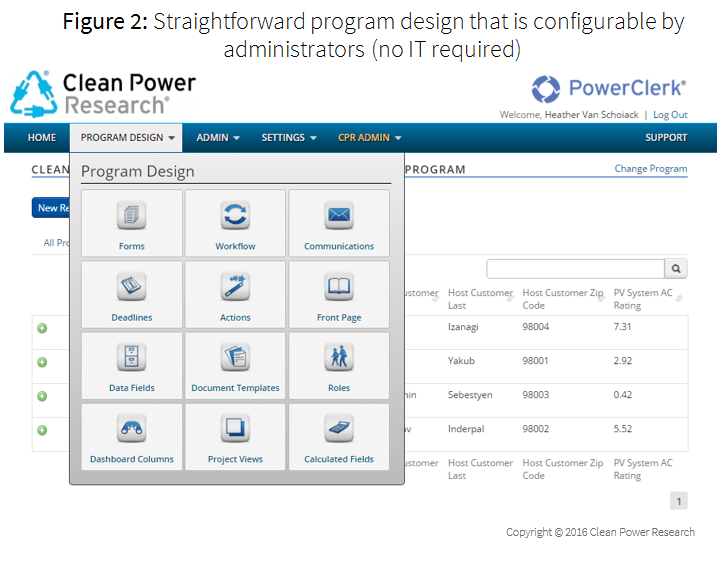Select the Izanagi last name cell

[x=463, y=327]
